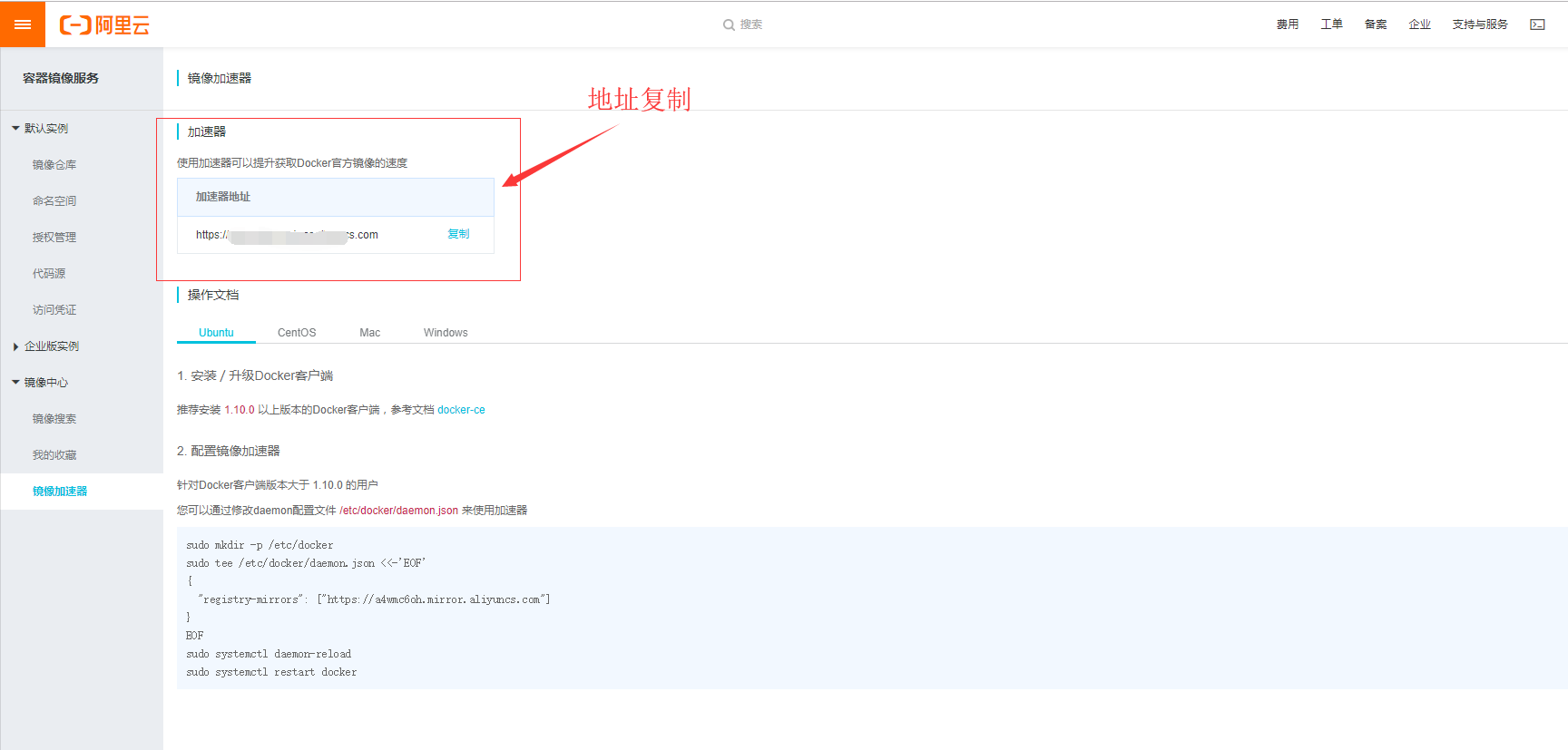Go to 镜像搜索 in sidebar
1568x750 pixels.
[x=54, y=419]
